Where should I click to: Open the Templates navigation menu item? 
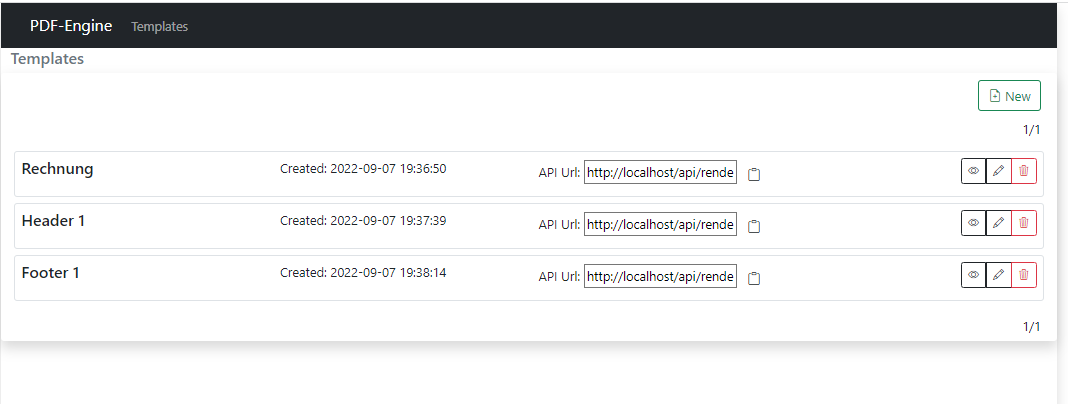159,27
